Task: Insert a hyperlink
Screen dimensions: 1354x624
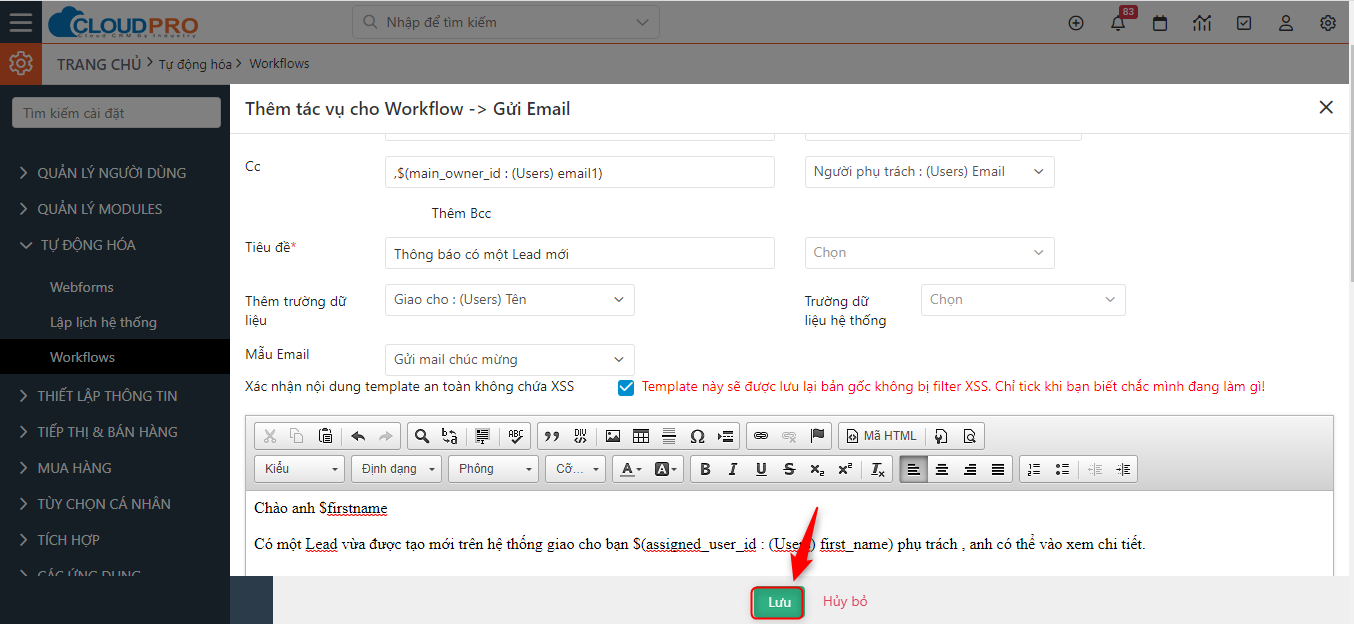Action: (x=761, y=436)
